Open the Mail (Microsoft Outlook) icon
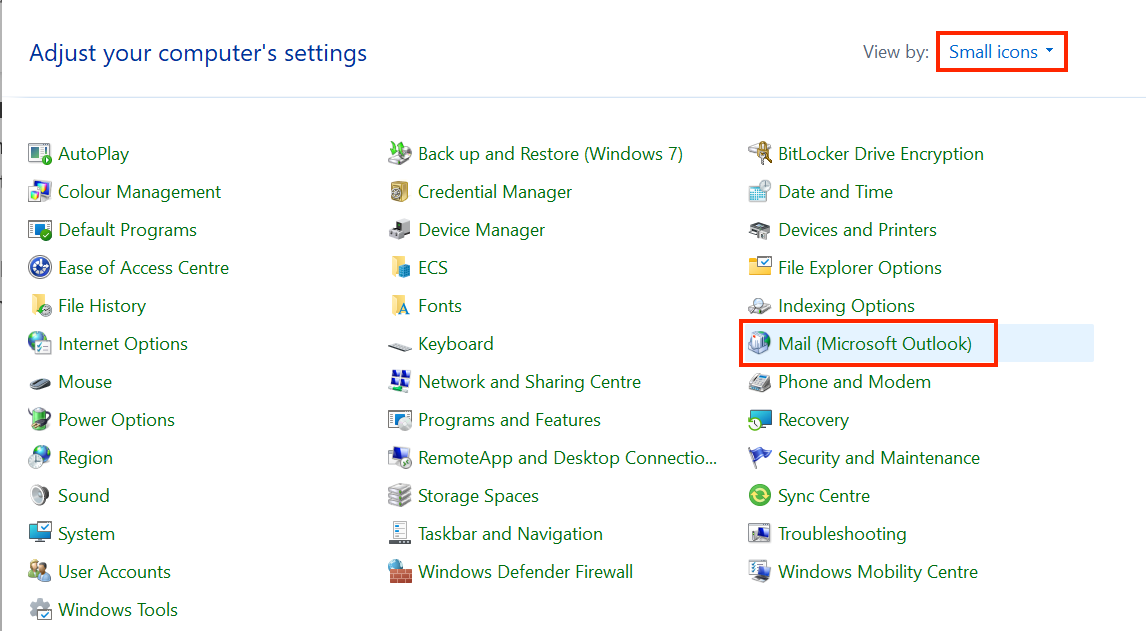The width and height of the screenshot is (1146, 631). (868, 343)
